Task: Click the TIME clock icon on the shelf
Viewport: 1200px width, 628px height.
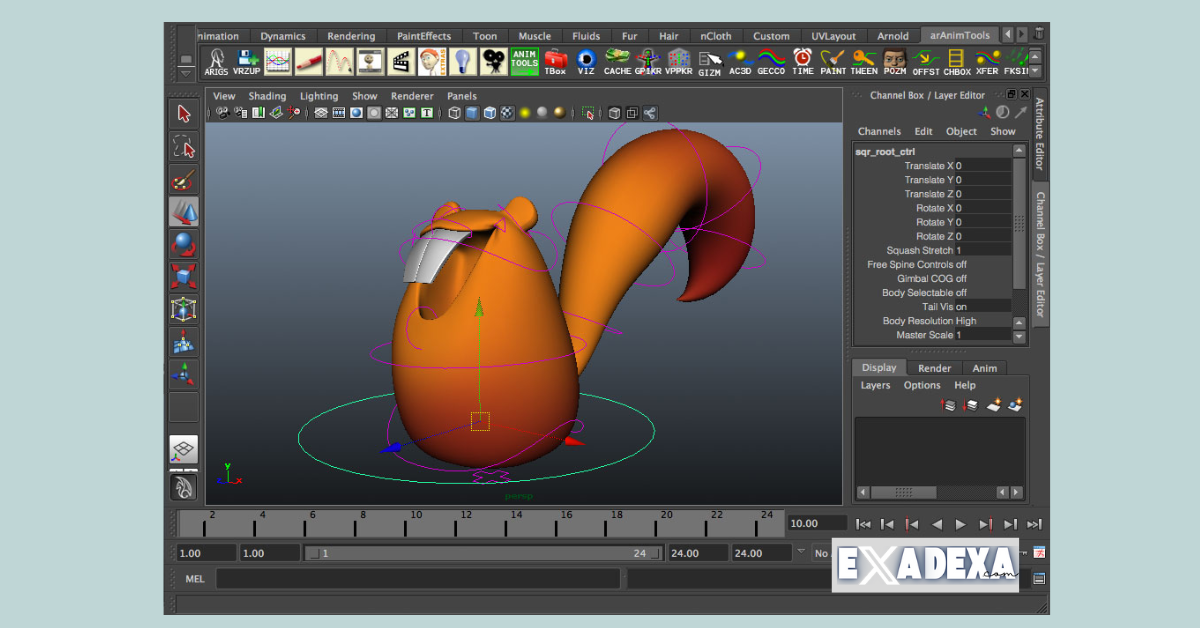Action: click(x=802, y=58)
